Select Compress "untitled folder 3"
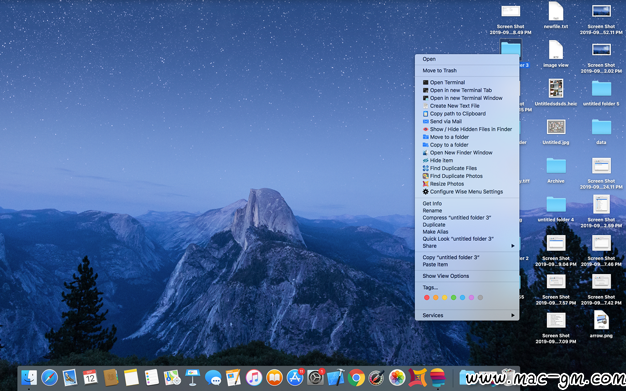Viewport: 626px width, 391px height. point(467,218)
